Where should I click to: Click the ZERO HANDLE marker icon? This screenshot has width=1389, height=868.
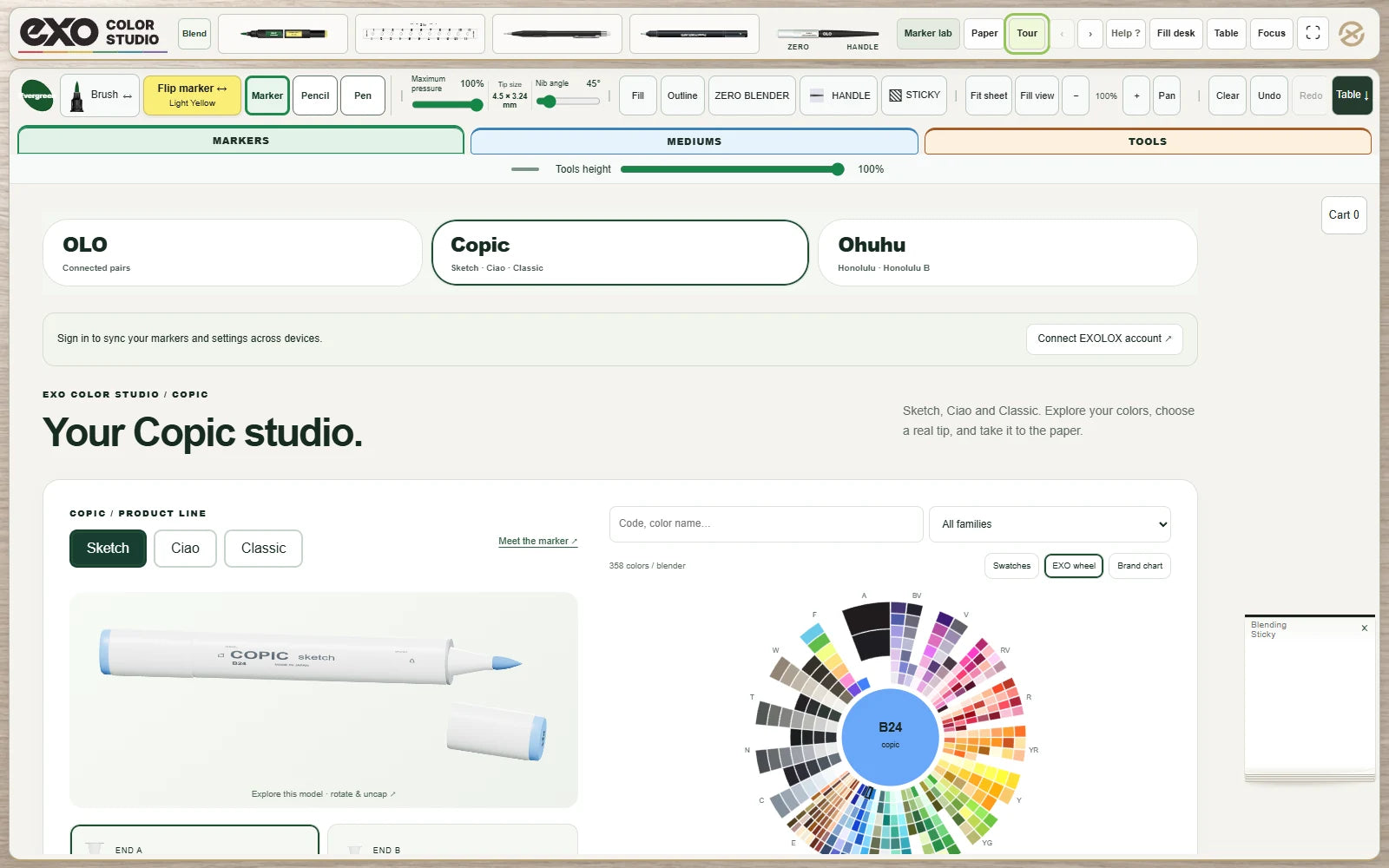(827, 36)
